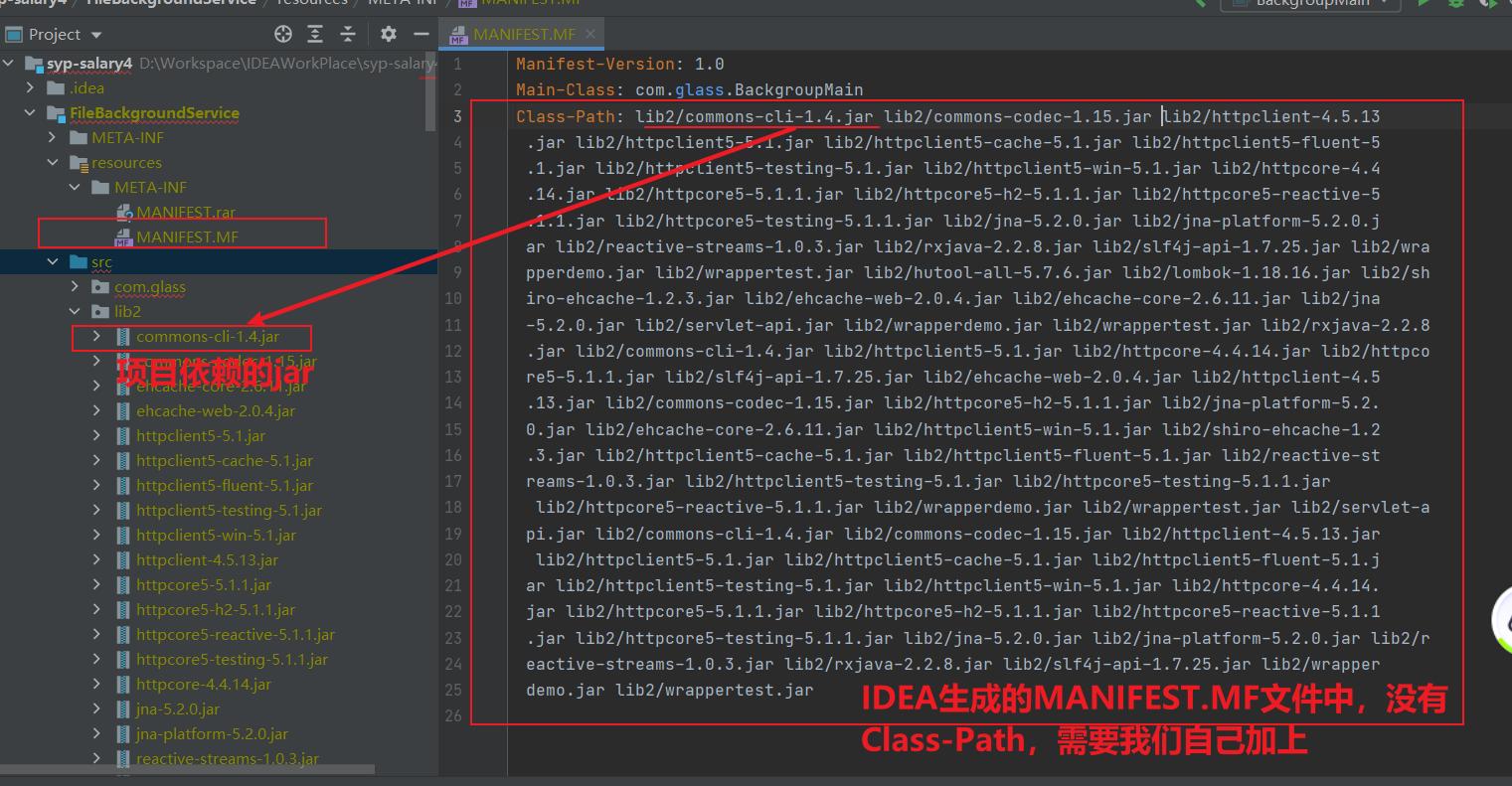Click the jna-5.2.0.jar archive icon
This screenshot has width=1512, height=786.
coord(123,709)
